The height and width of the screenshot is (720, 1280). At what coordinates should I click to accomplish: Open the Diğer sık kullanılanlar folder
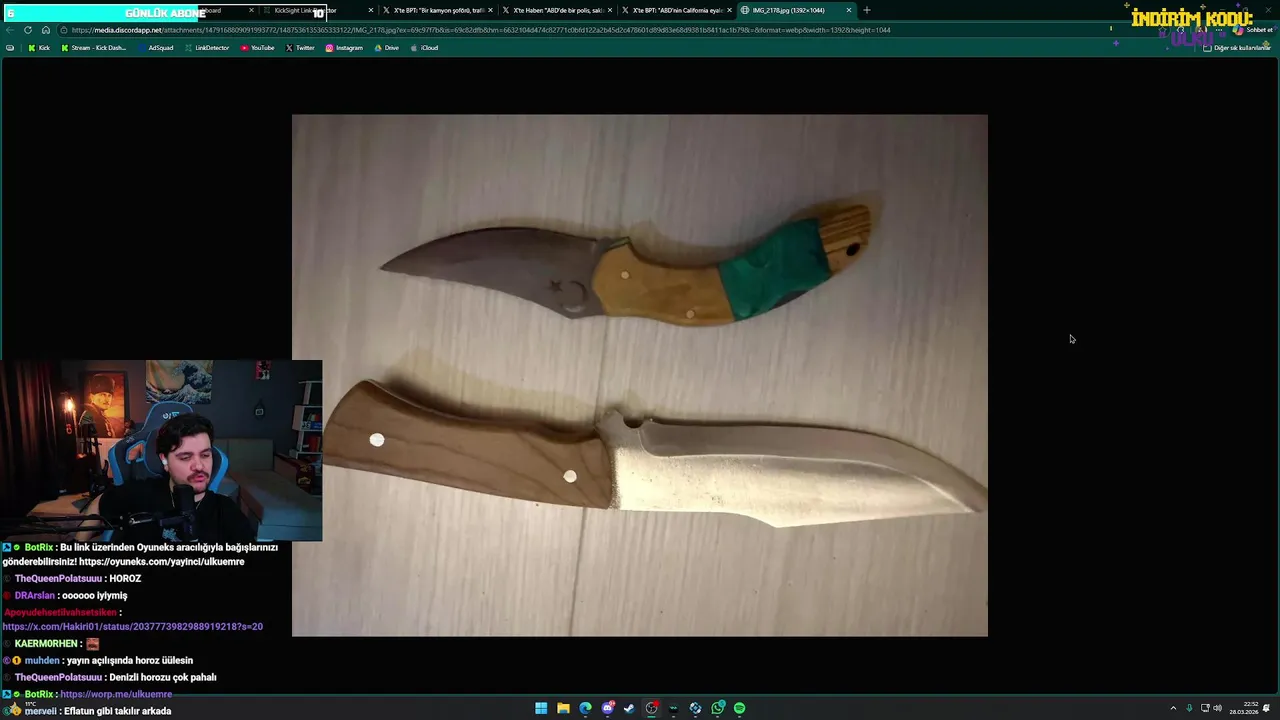(1236, 48)
